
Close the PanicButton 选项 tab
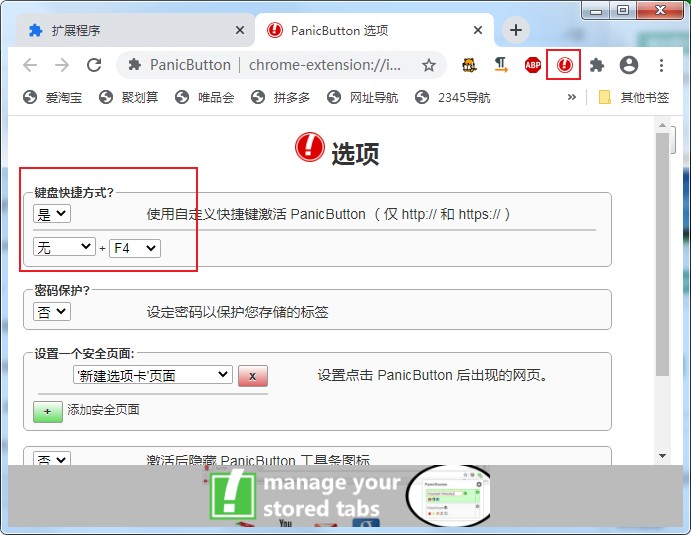pyautogui.click(x=478, y=30)
